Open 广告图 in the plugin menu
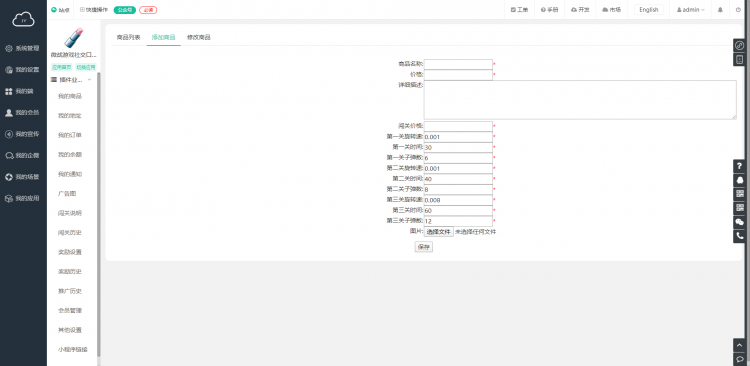The height and width of the screenshot is (366, 750). coord(67,194)
